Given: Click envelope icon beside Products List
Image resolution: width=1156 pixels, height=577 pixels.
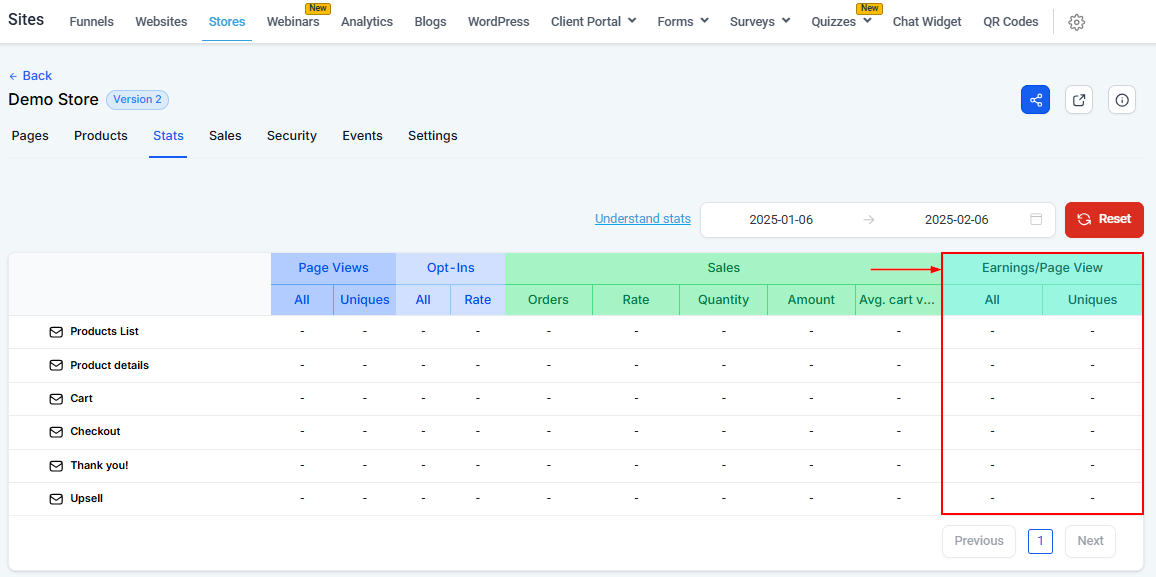Looking at the screenshot, I should click(x=56, y=332).
